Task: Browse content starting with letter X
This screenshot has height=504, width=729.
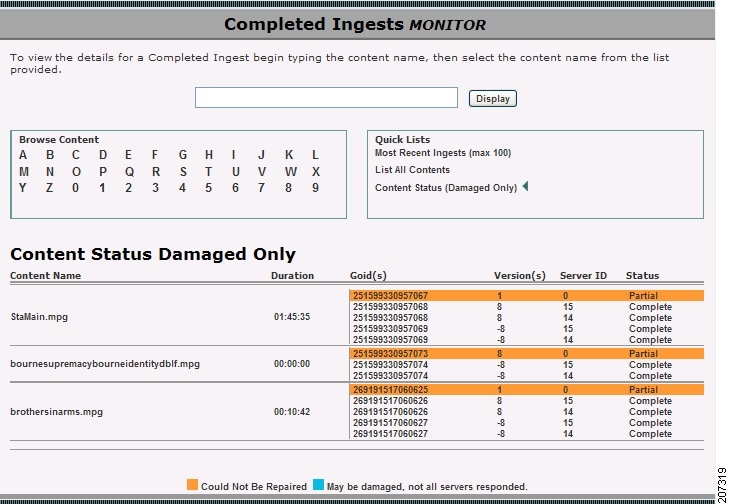Action: pos(316,172)
